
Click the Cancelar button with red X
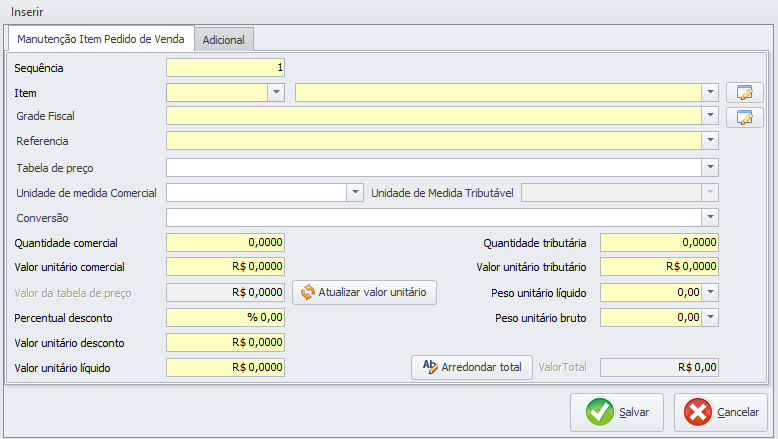[720, 412]
